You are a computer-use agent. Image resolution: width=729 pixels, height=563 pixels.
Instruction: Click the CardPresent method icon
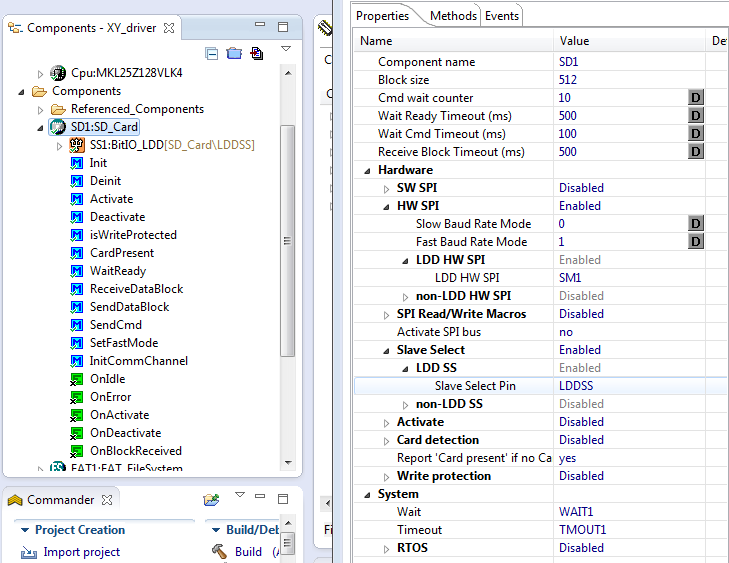point(76,253)
